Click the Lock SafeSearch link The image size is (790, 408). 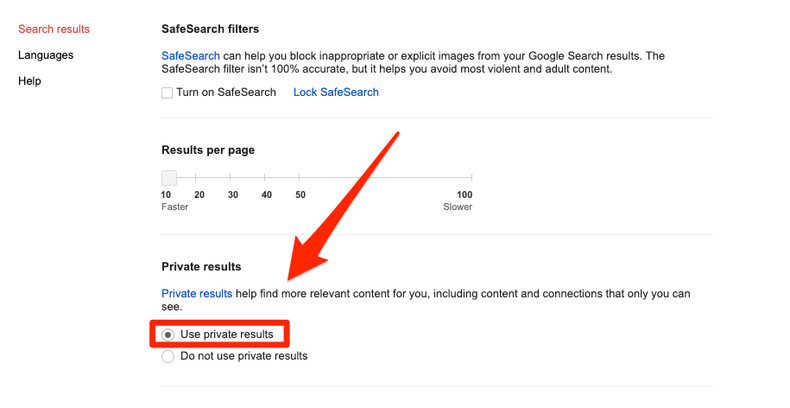click(336, 93)
